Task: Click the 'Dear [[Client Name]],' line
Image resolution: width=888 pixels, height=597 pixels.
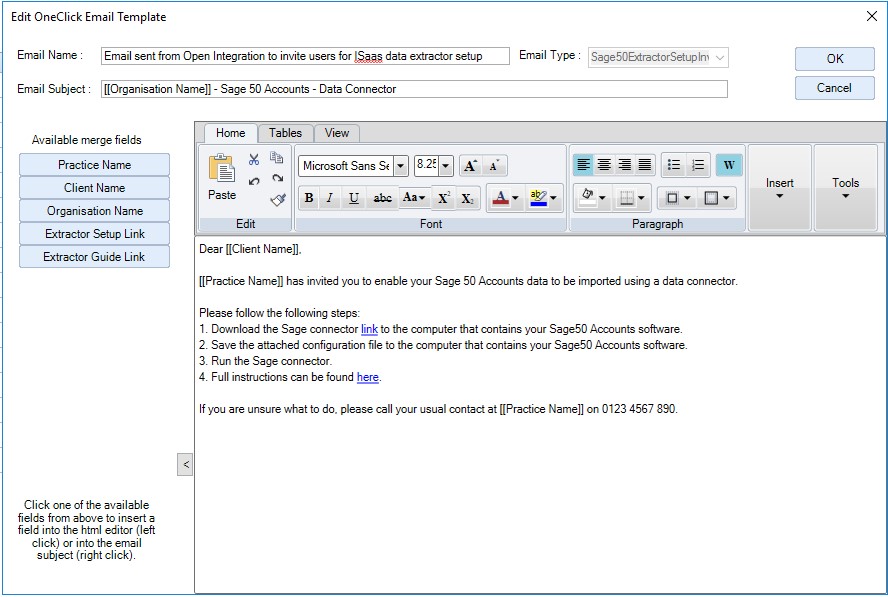Action: [x=250, y=249]
